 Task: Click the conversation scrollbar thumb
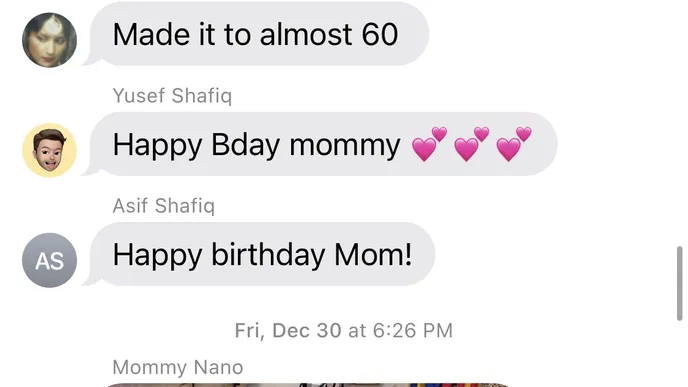click(x=679, y=283)
